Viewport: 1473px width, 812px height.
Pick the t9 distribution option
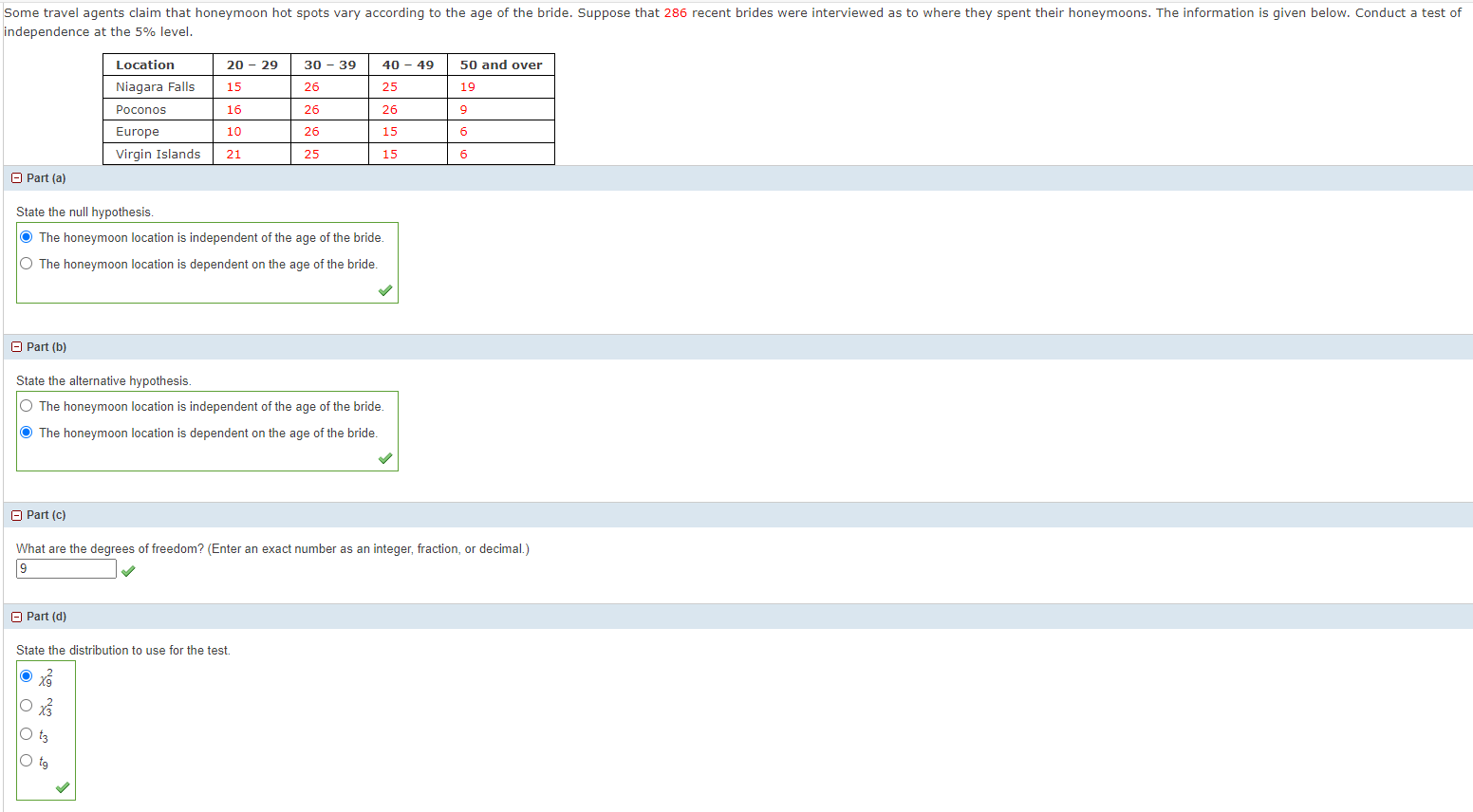(27, 761)
